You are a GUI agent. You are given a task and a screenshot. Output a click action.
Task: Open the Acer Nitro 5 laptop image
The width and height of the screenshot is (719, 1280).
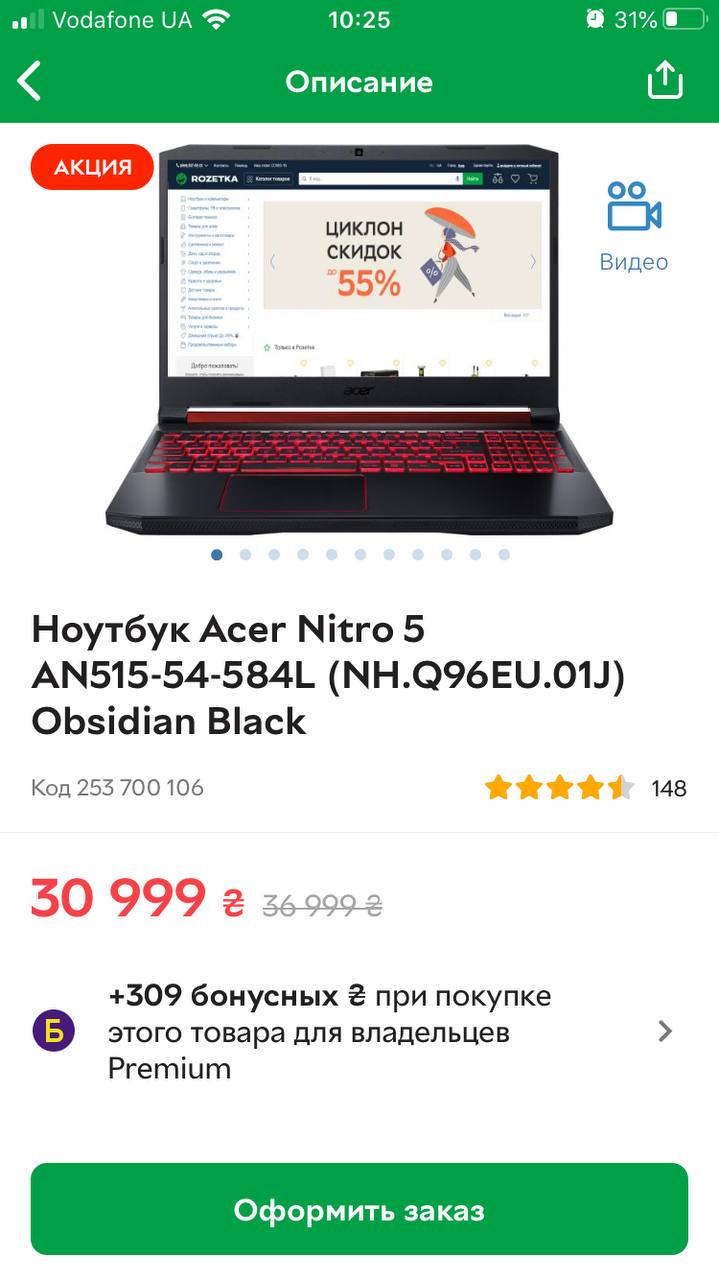click(x=359, y=340)
